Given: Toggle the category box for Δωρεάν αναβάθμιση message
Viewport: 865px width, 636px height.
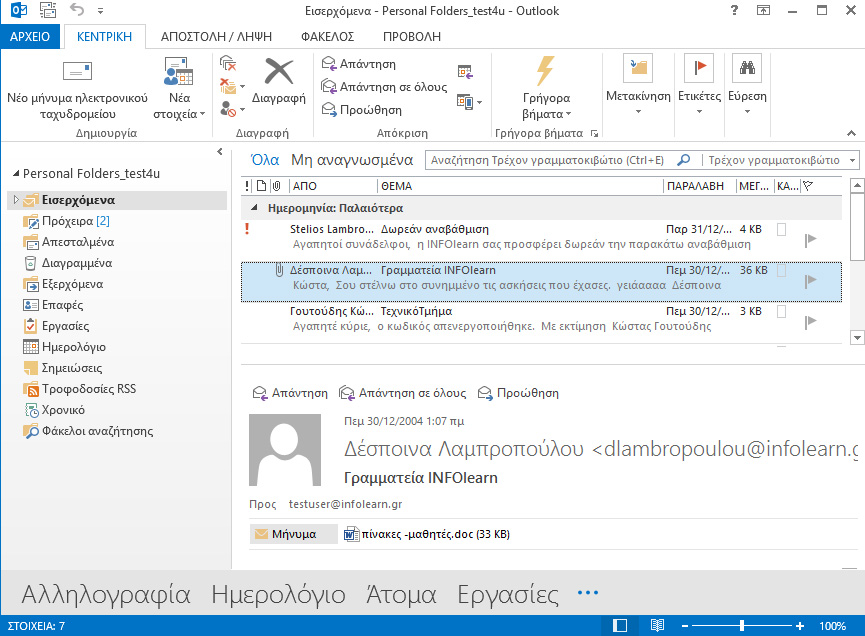Looking at the screenshot, I should 782,229.
